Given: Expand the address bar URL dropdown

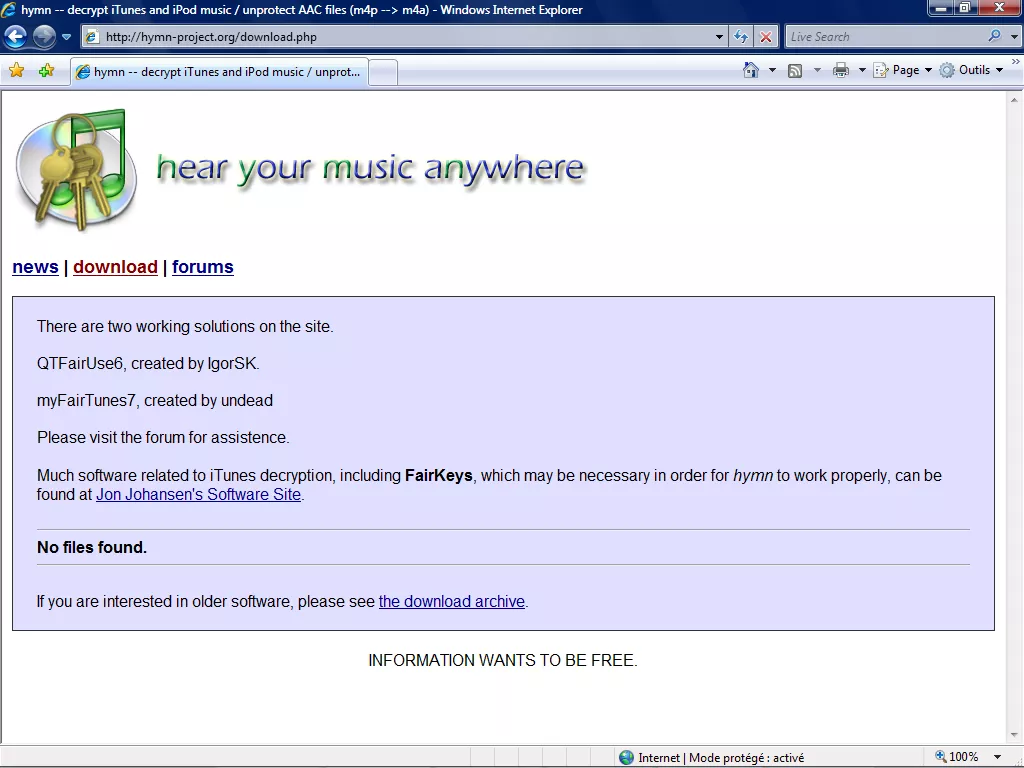Looking at the screenshot, I should tap(719, 37).
